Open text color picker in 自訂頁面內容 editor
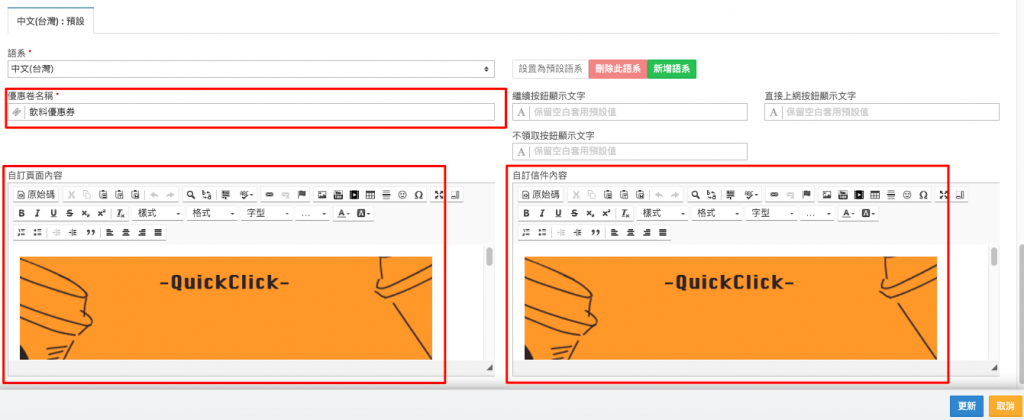The height and width of the screenshot is (420, 1024). pos(343,213)
